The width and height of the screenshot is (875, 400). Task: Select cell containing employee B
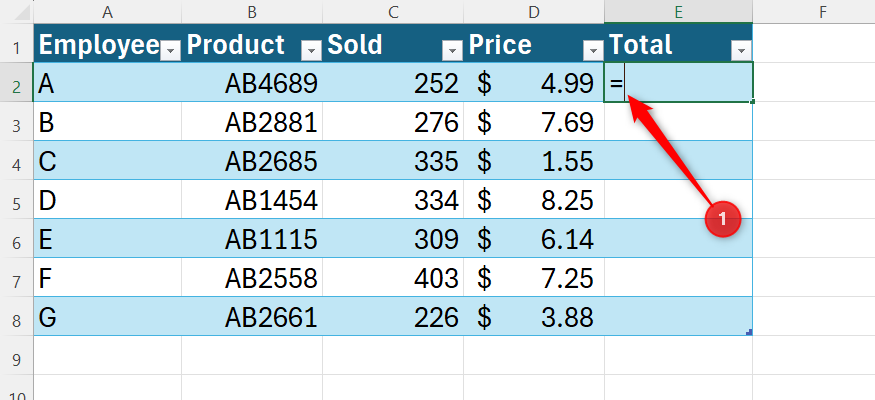coord(108,121)
